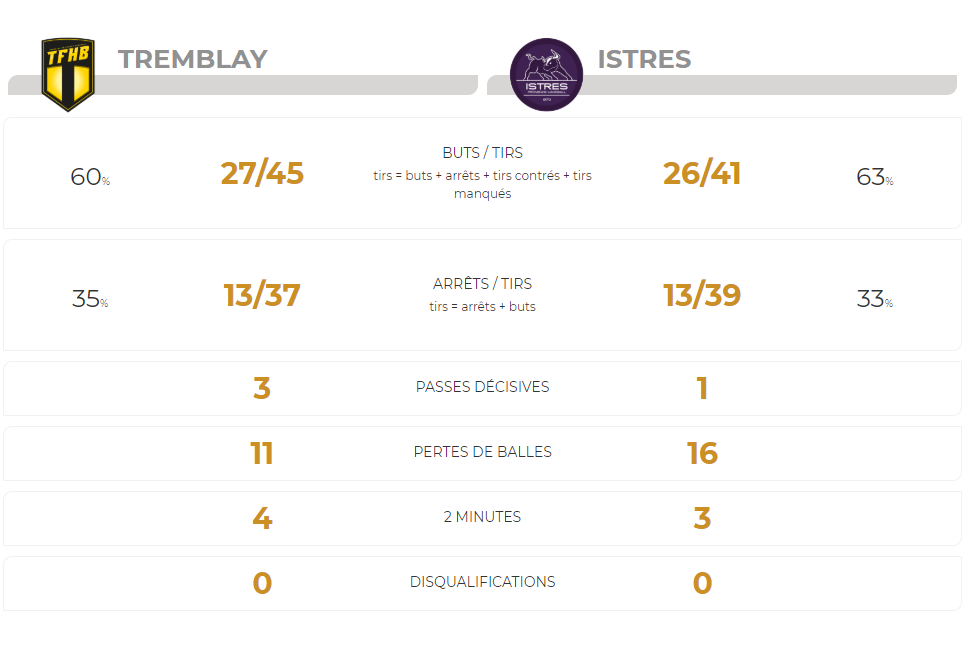Image resolution: width=973 pixels, height=660 pixels.
Task: Select Tremblay's 4 two-minute suspensions value
Action: (x=262, y=518)
